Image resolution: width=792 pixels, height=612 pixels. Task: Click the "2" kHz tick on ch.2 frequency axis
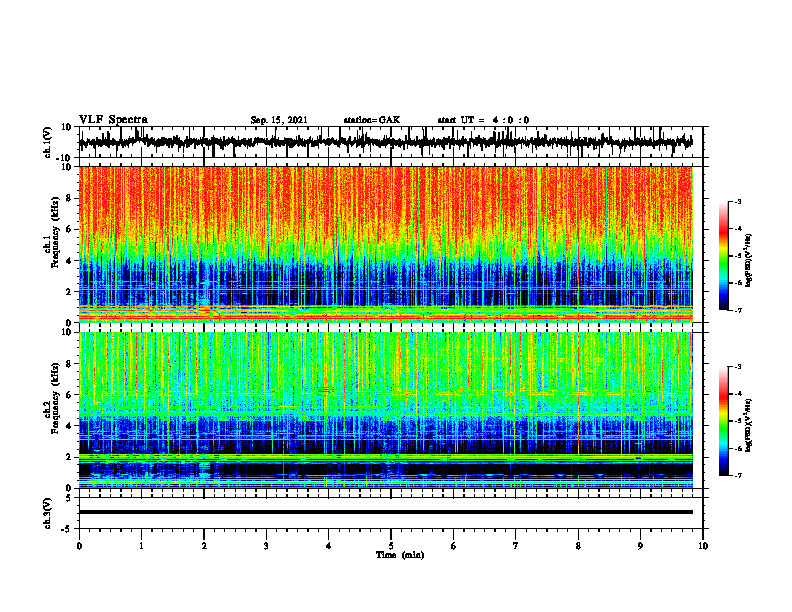tap(69, 457)
